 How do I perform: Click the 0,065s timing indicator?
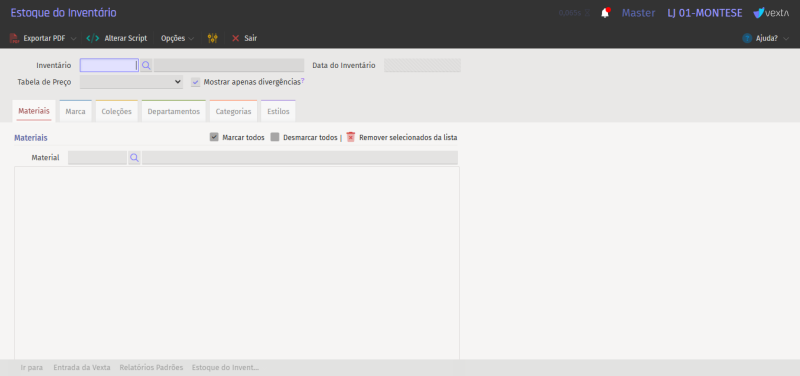point(570,13)
